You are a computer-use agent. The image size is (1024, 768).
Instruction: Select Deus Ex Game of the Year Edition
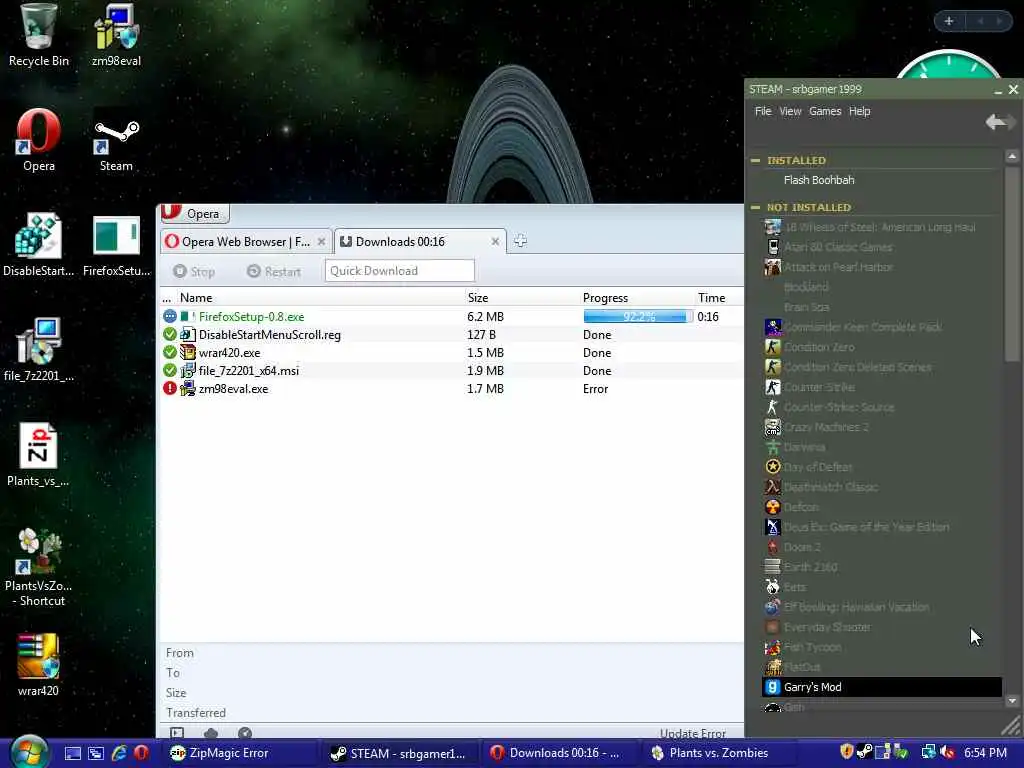click(x=882, y=527)
